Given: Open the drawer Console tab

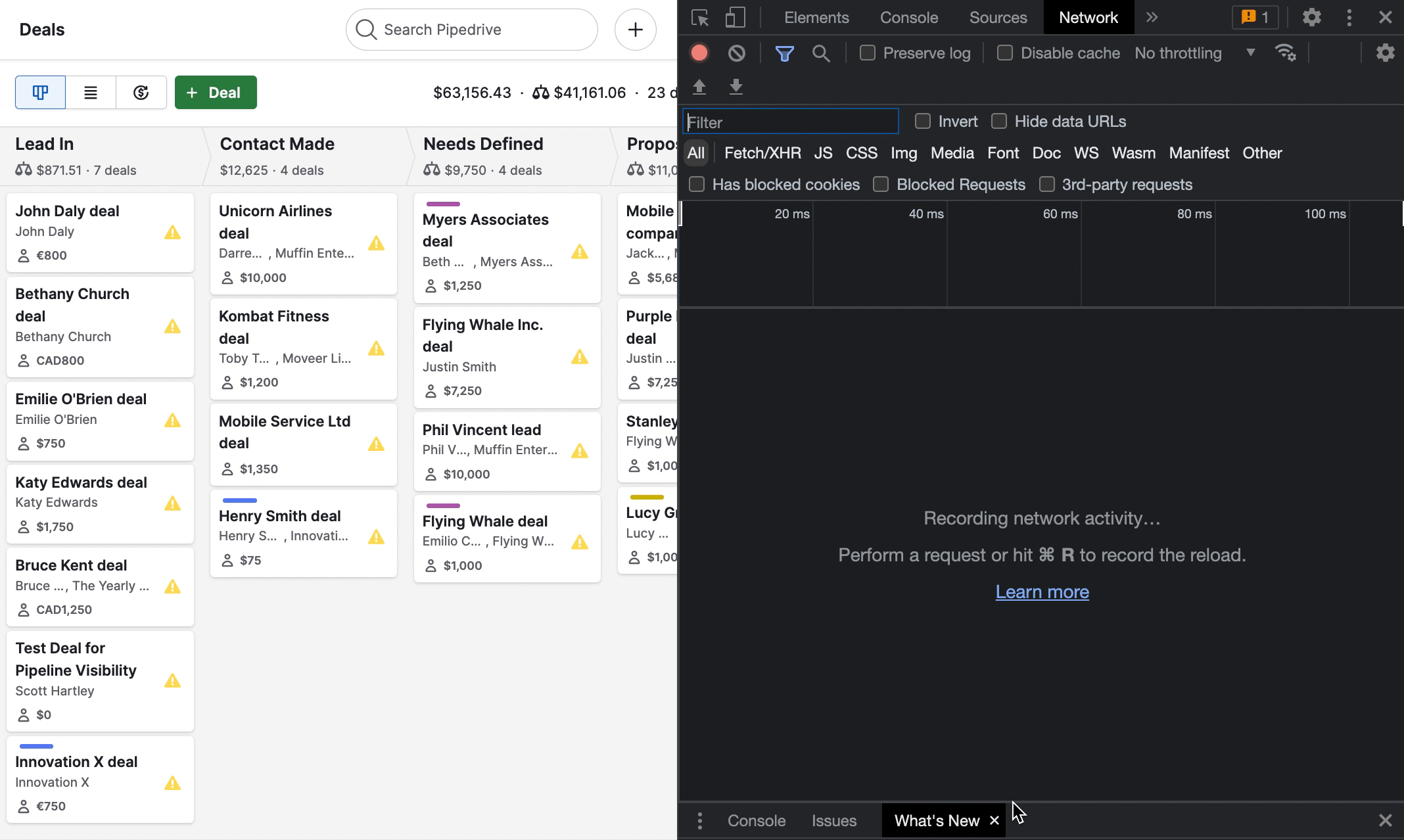Looking at the screenshot, I should pyautogui.click(x=757, y=820).
